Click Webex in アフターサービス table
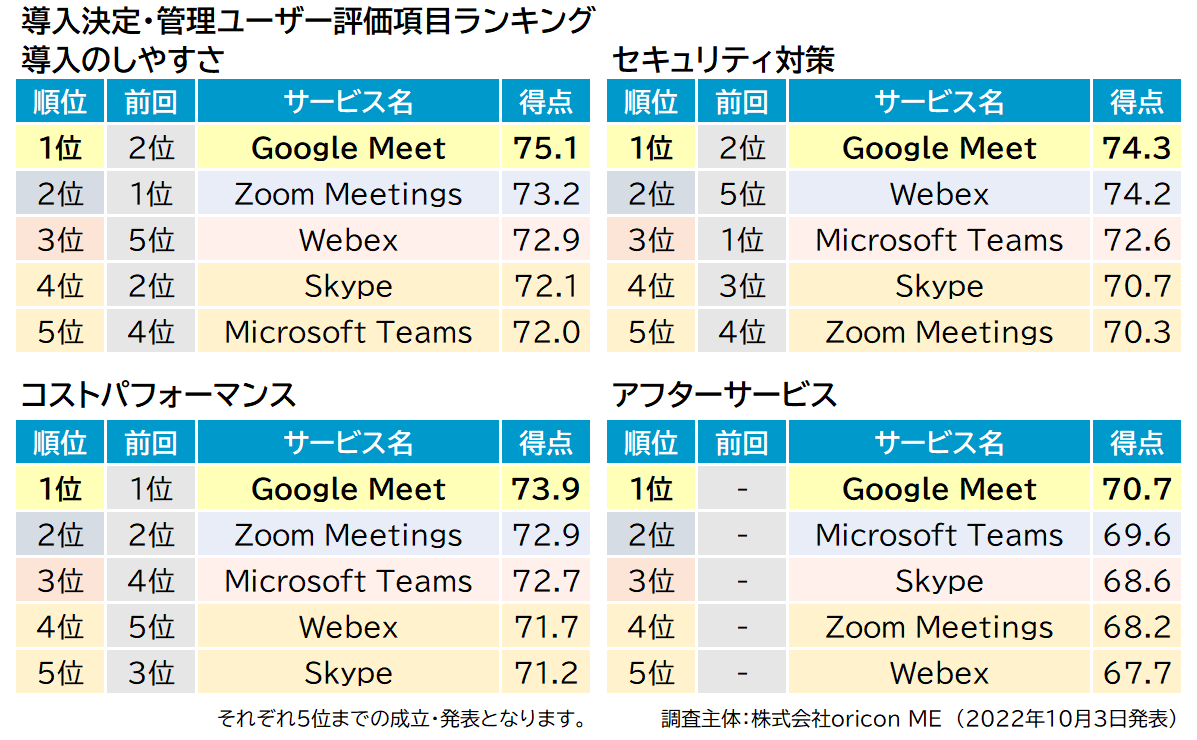Screen dimensions: 1197x740 click(x=939, y=673)
